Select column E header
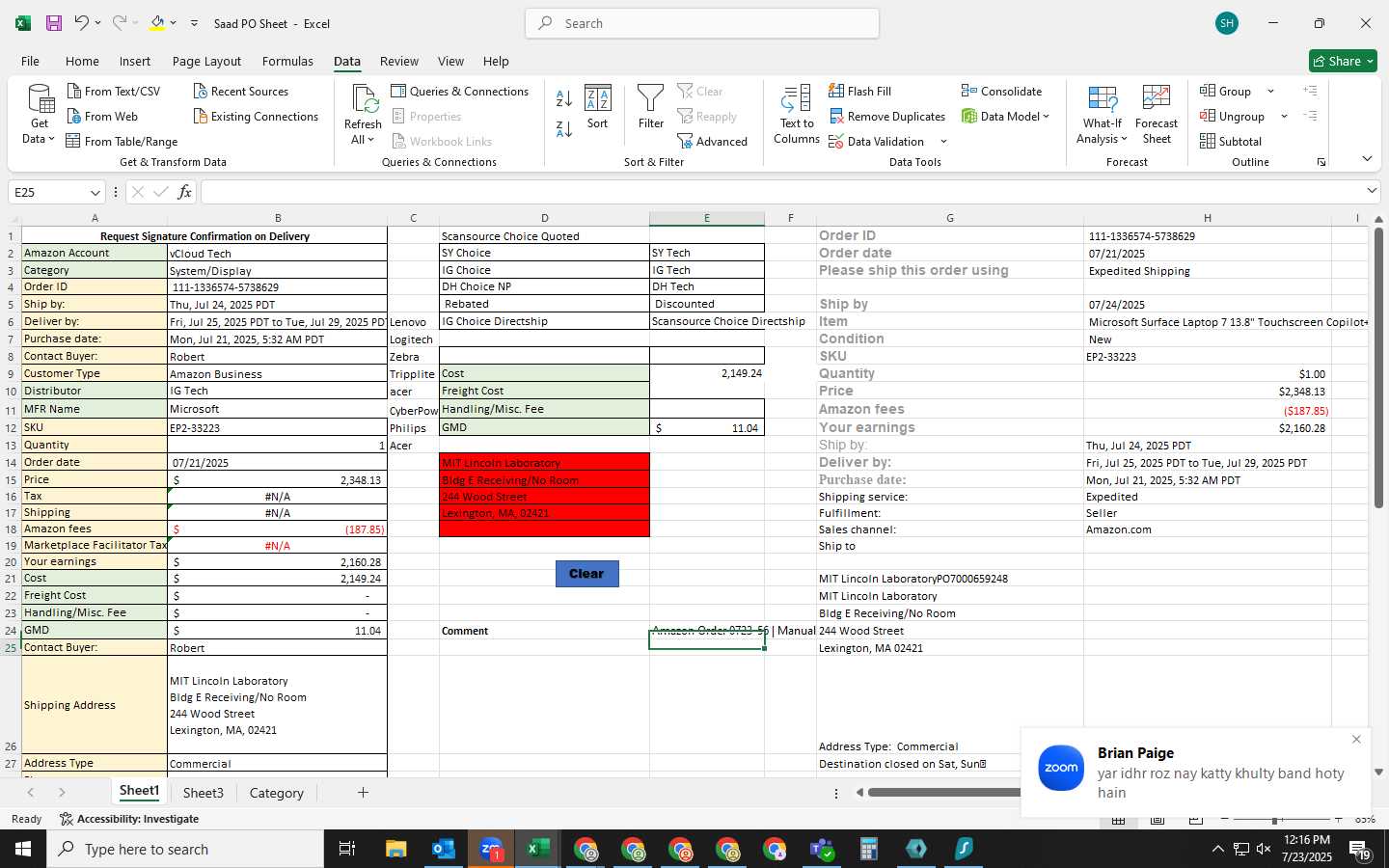 [x=707, y=218]
